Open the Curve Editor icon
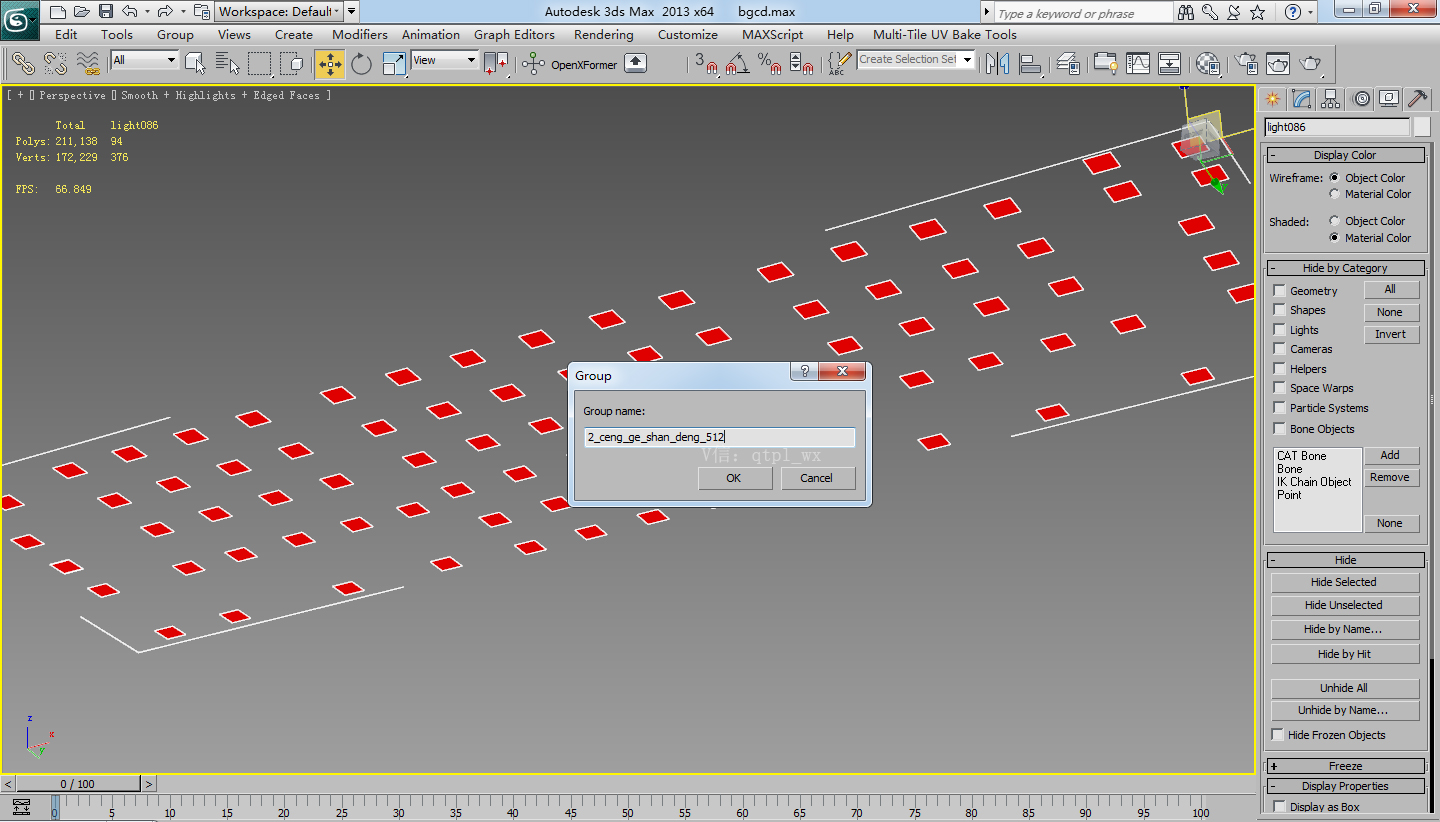This screenshot has height=822, width=1440. (1138, 64)
